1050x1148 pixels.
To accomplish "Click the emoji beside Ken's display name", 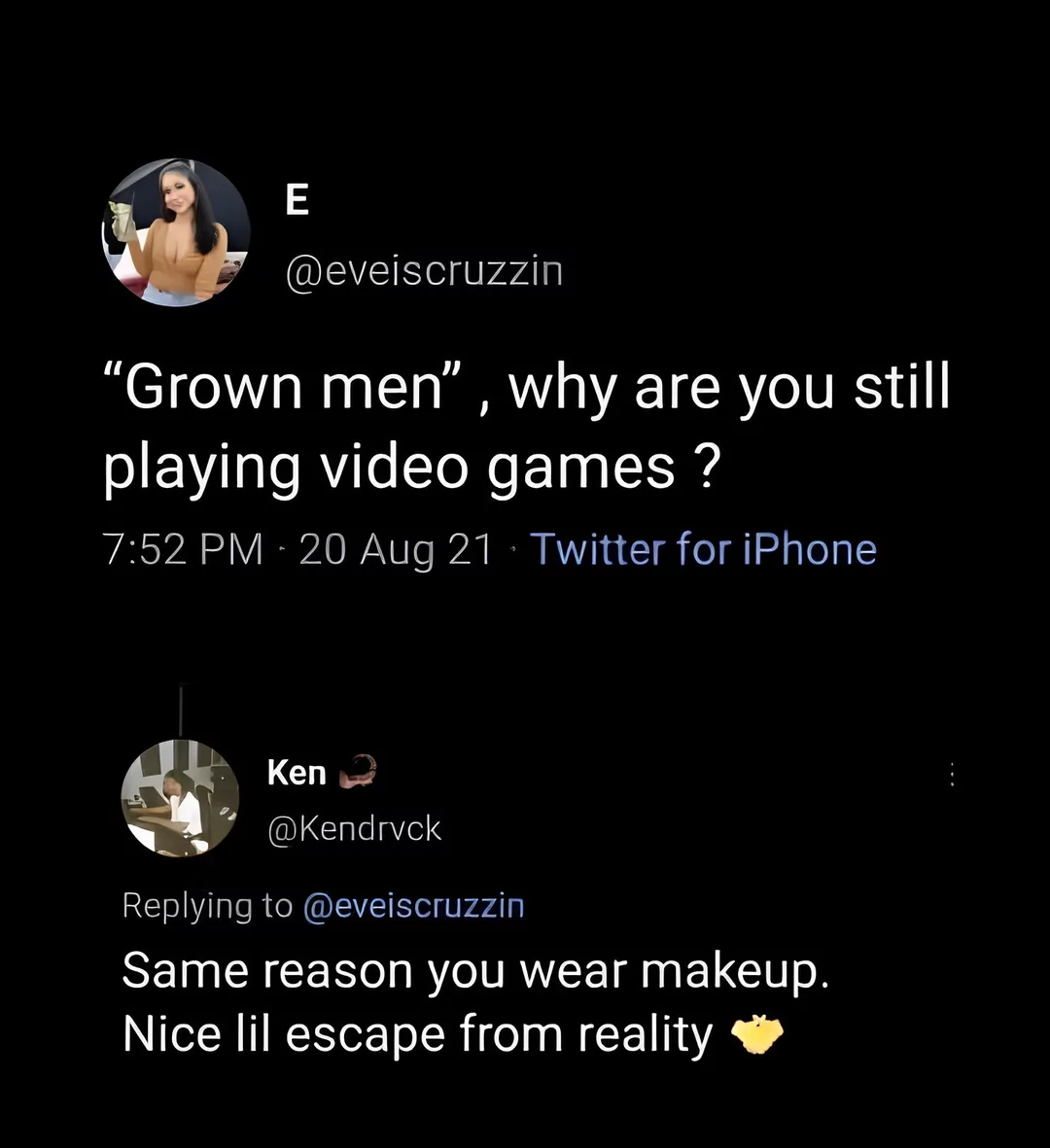I will pyautogui.click(x=357, y=771).
